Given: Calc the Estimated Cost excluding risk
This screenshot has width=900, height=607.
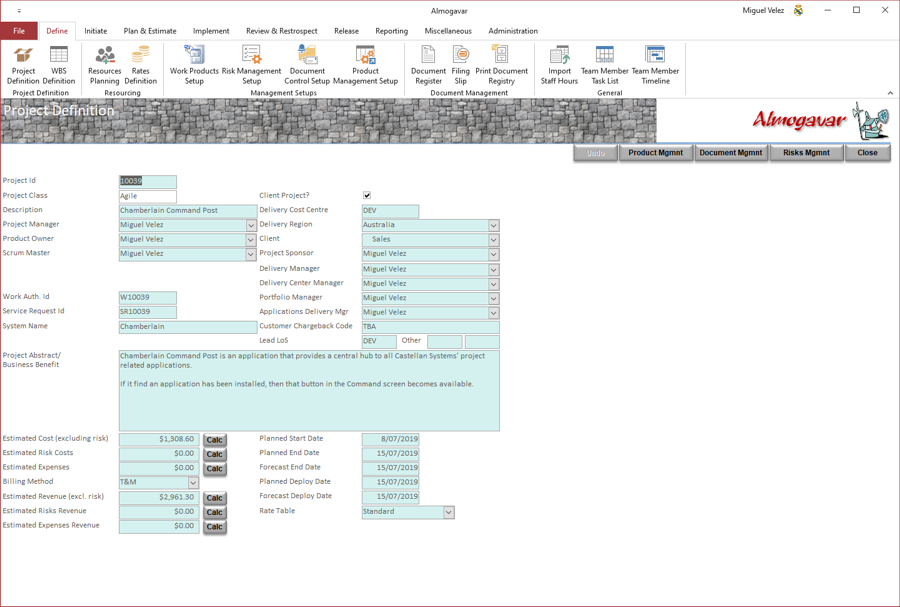Looking at the screenshot, I should [x=215, y=440].
